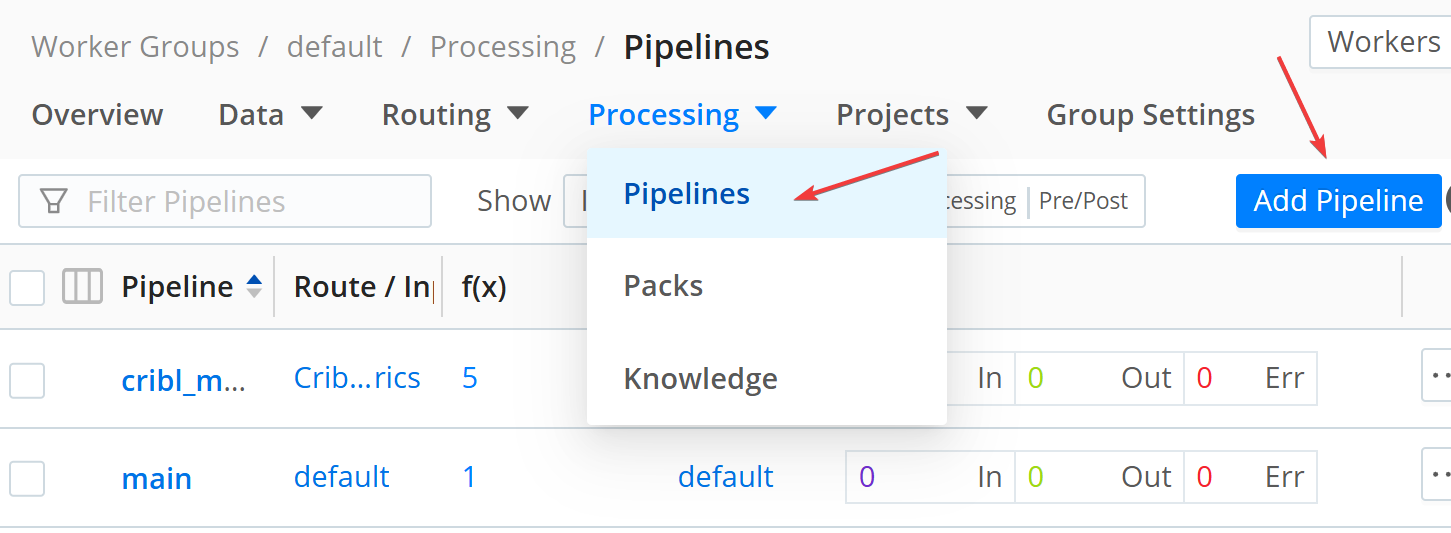Open row actions menu for main pipeline
Viewport: 1451px width, 533px height.
tap(1436, 475)
